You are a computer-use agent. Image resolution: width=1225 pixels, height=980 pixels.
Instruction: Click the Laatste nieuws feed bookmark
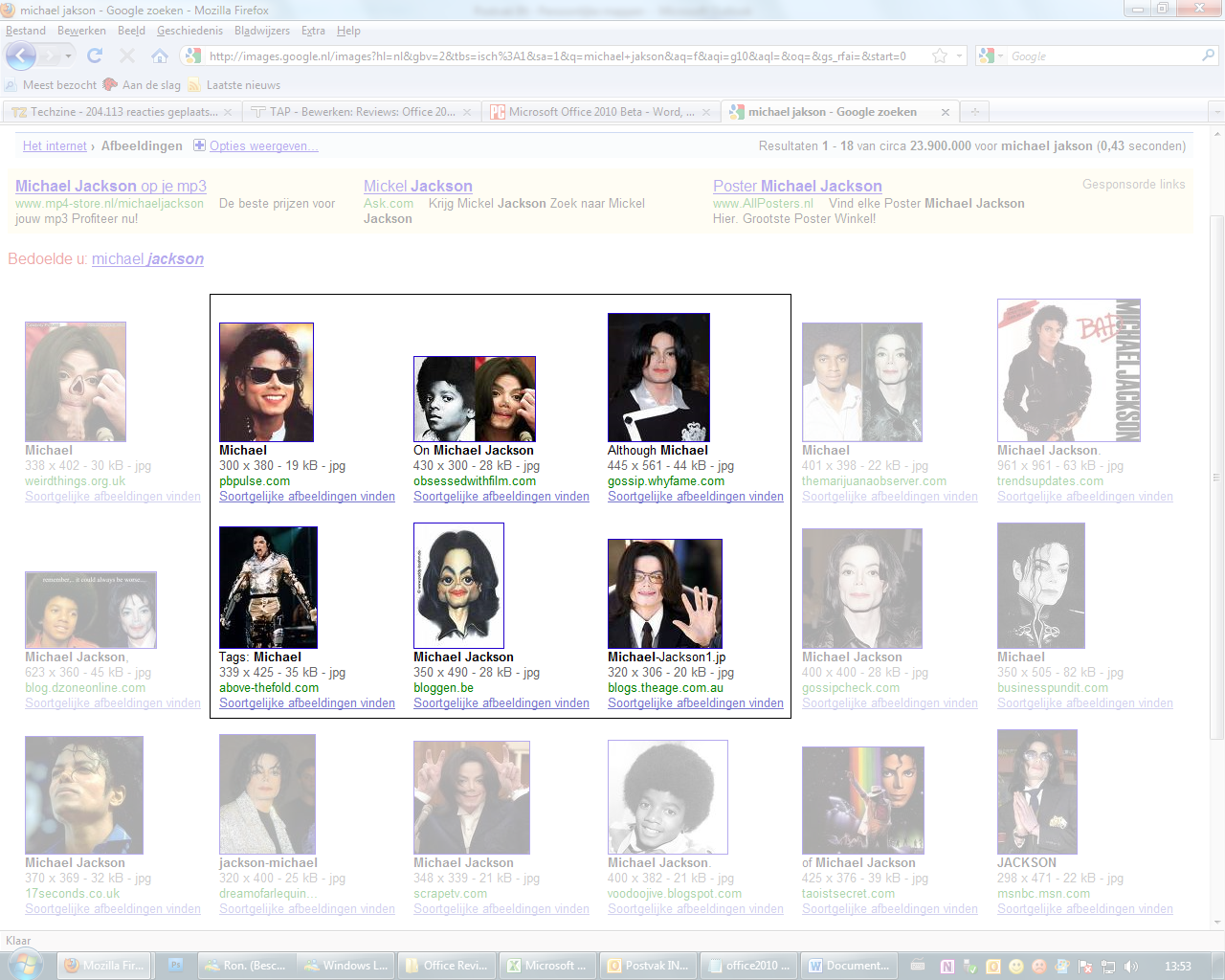(234, 85)
